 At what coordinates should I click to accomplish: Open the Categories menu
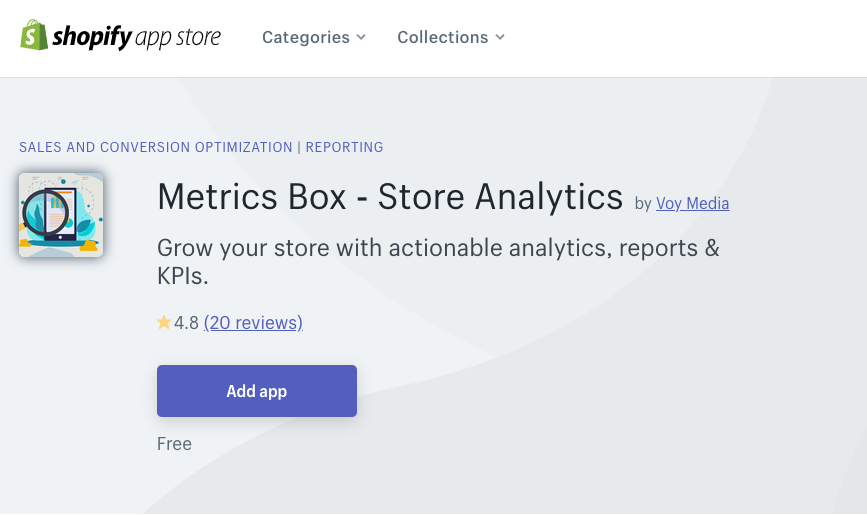pyautogui.click(x=314, y=37)
